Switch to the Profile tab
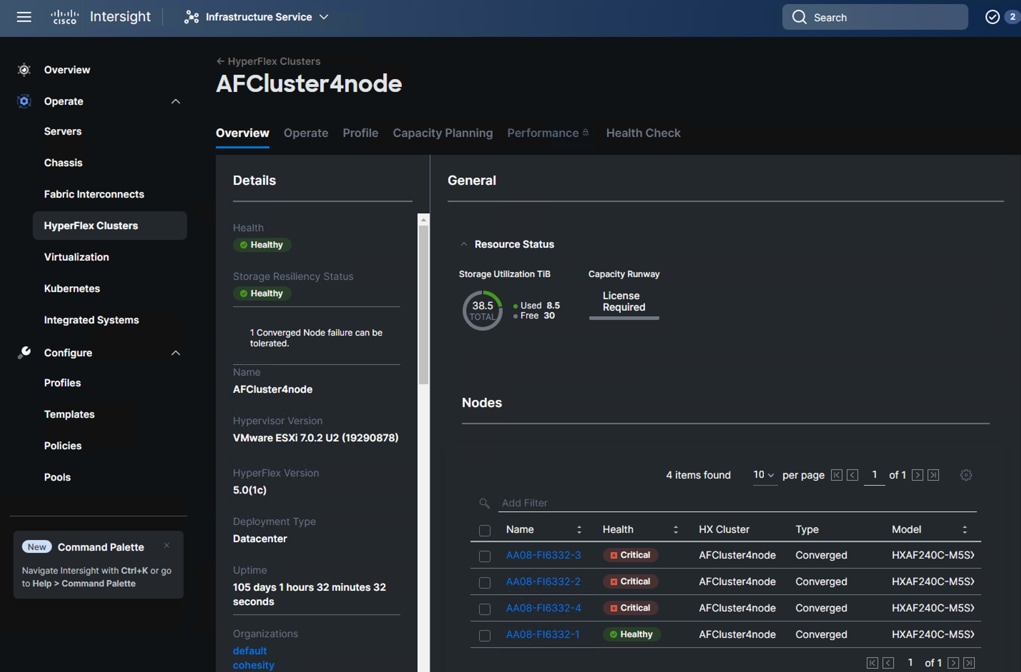This screenshot has width=1021, height=672. 360,133
